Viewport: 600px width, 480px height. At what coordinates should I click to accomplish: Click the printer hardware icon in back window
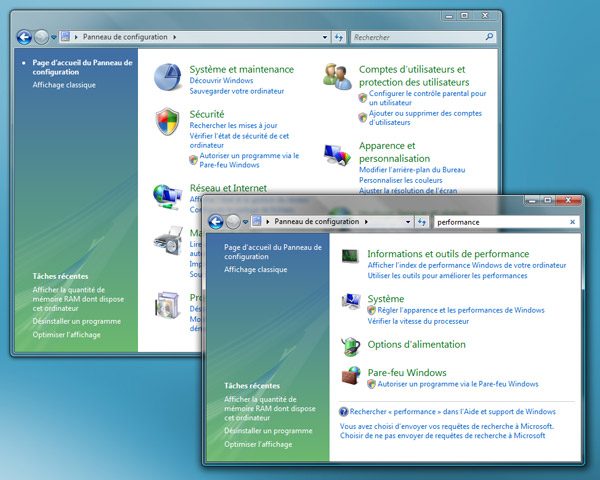click(x=168, y=240)
